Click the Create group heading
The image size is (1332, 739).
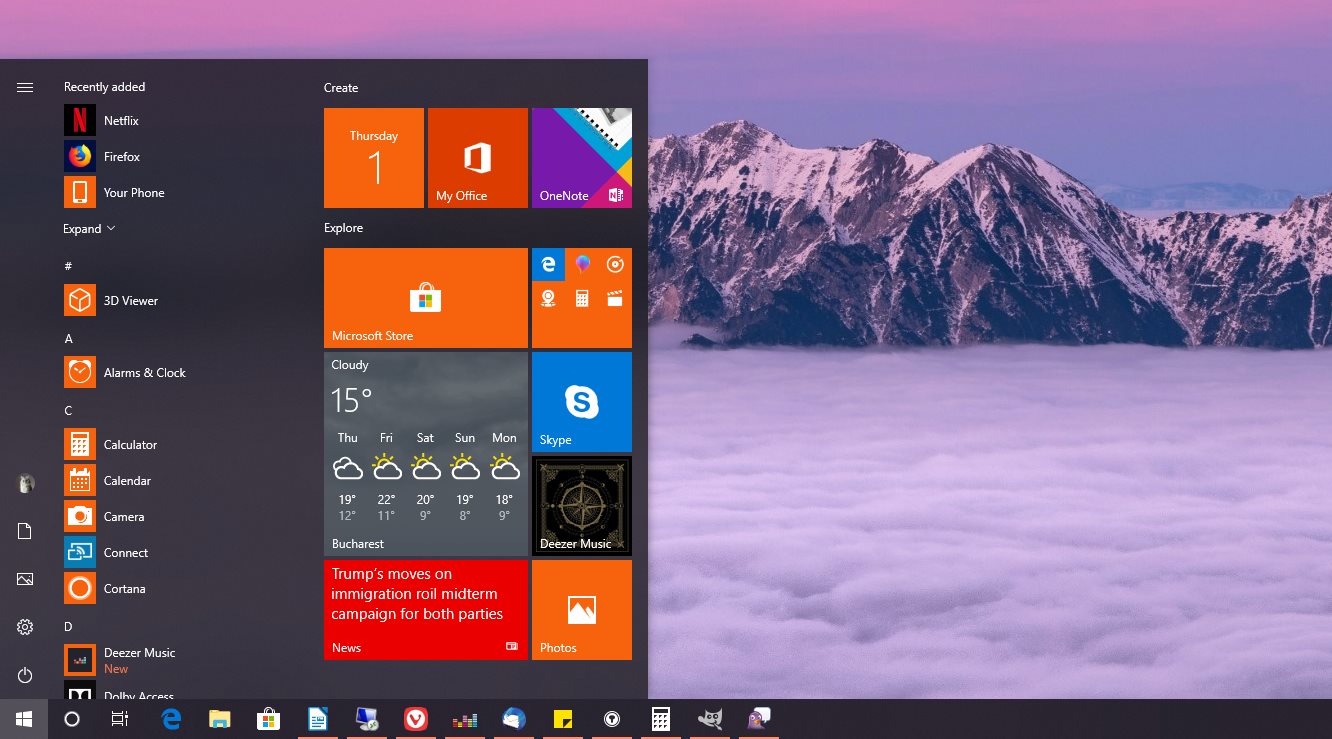point(341,88)
